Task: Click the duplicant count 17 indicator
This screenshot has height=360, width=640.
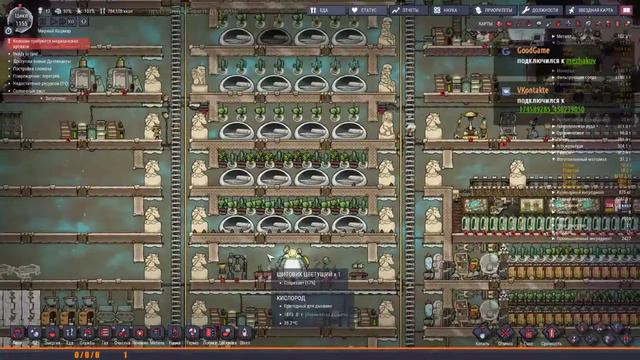Action: pos(44,11)
